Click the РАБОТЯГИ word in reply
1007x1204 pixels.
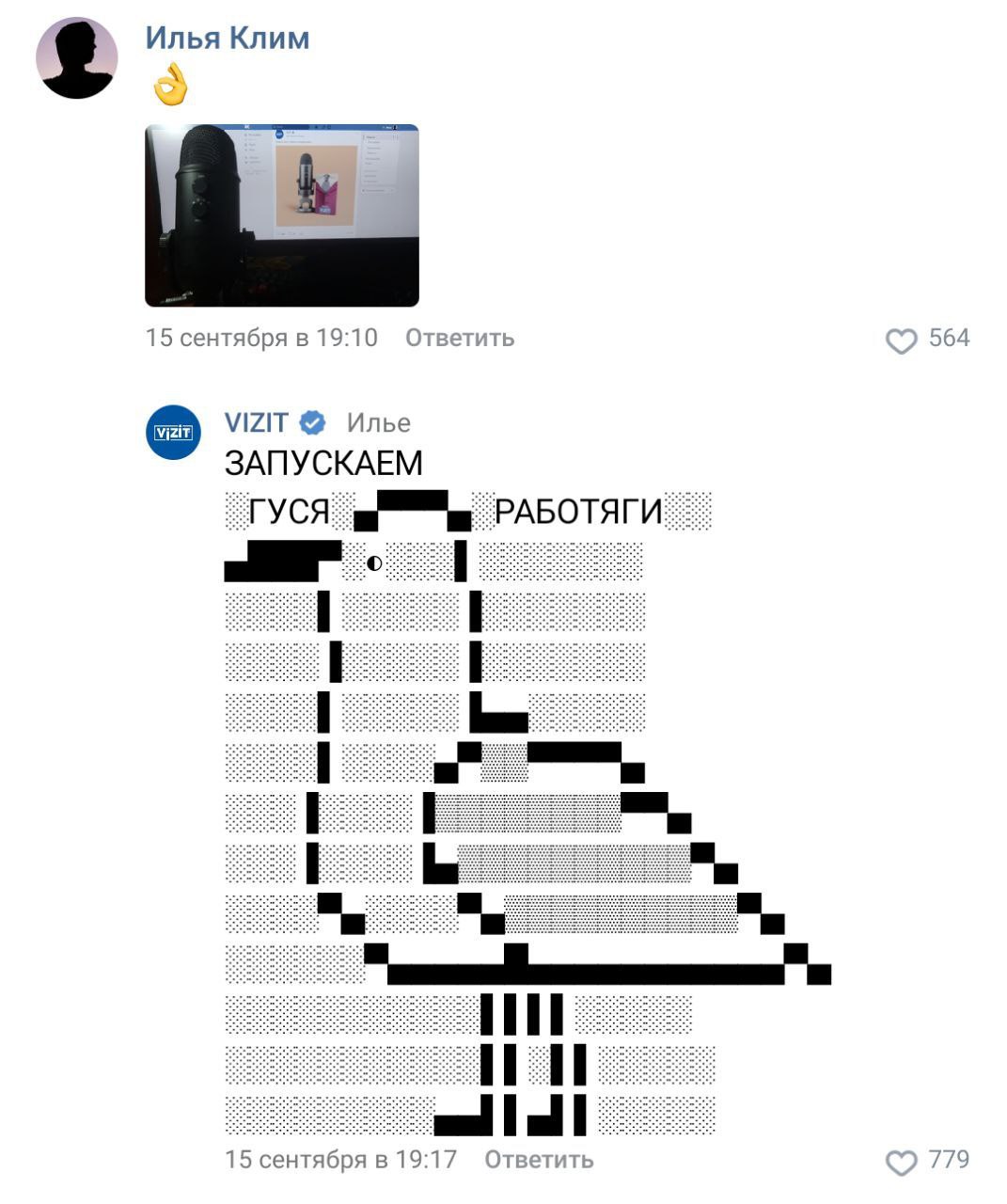click(x=579, y=512)
